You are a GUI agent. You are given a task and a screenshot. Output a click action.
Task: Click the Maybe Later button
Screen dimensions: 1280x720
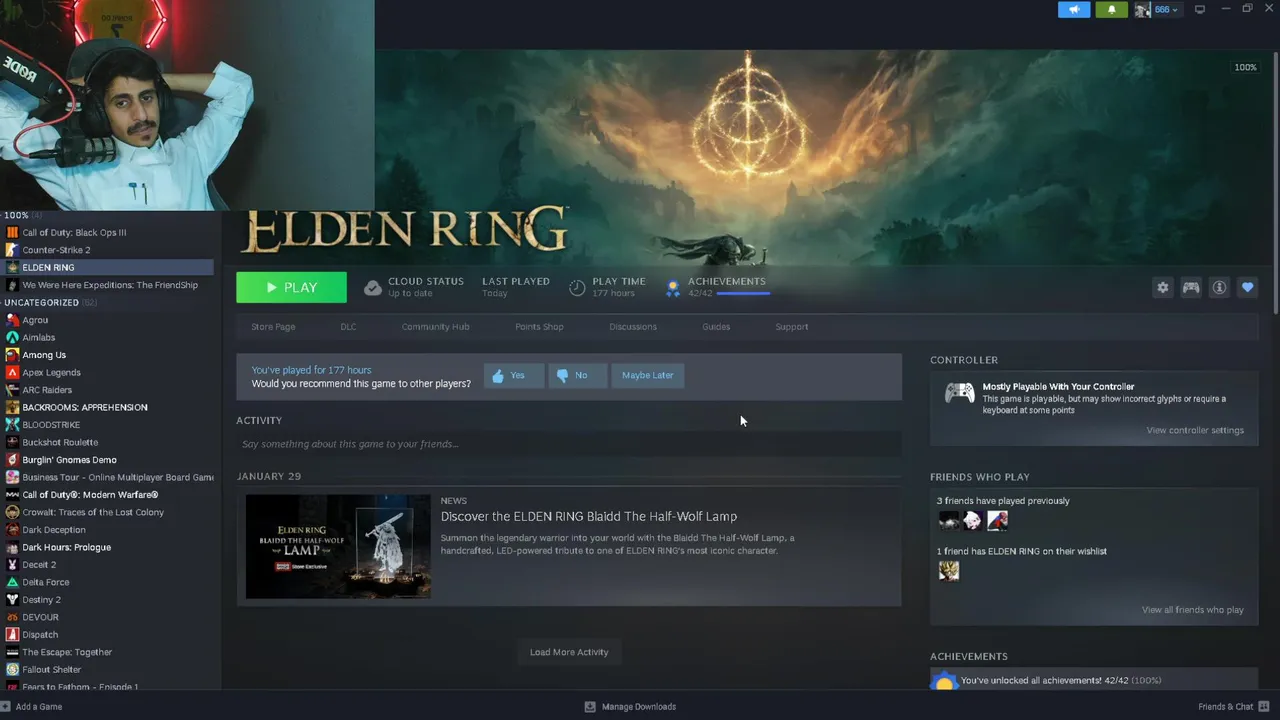[x=647, y=375]
